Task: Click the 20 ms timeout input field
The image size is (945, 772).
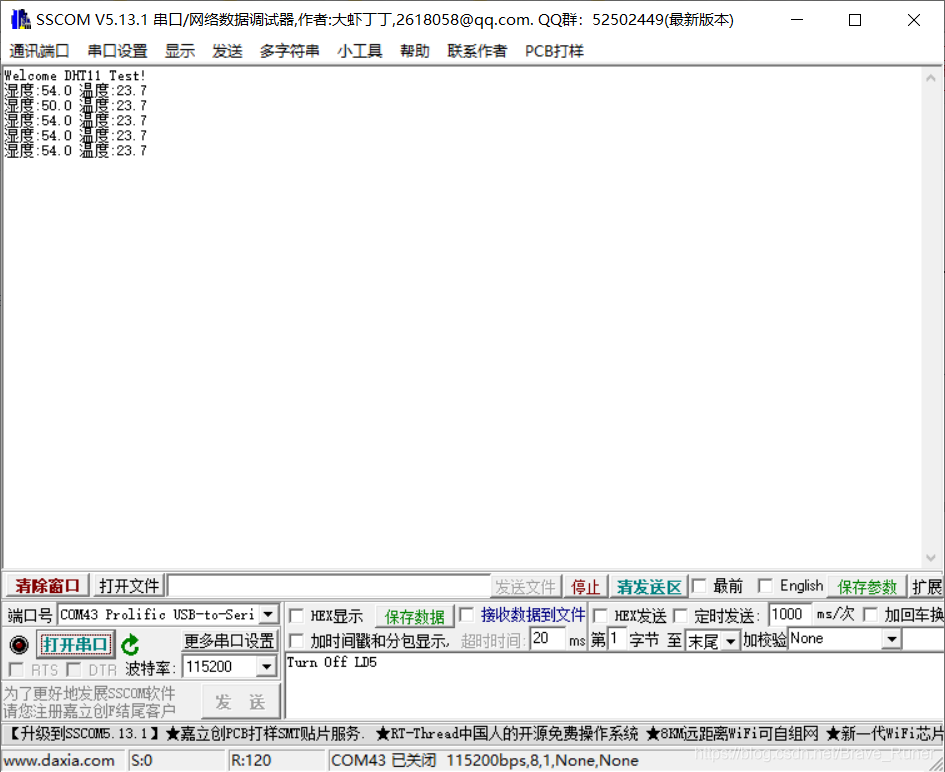Action: click(547, 639)
